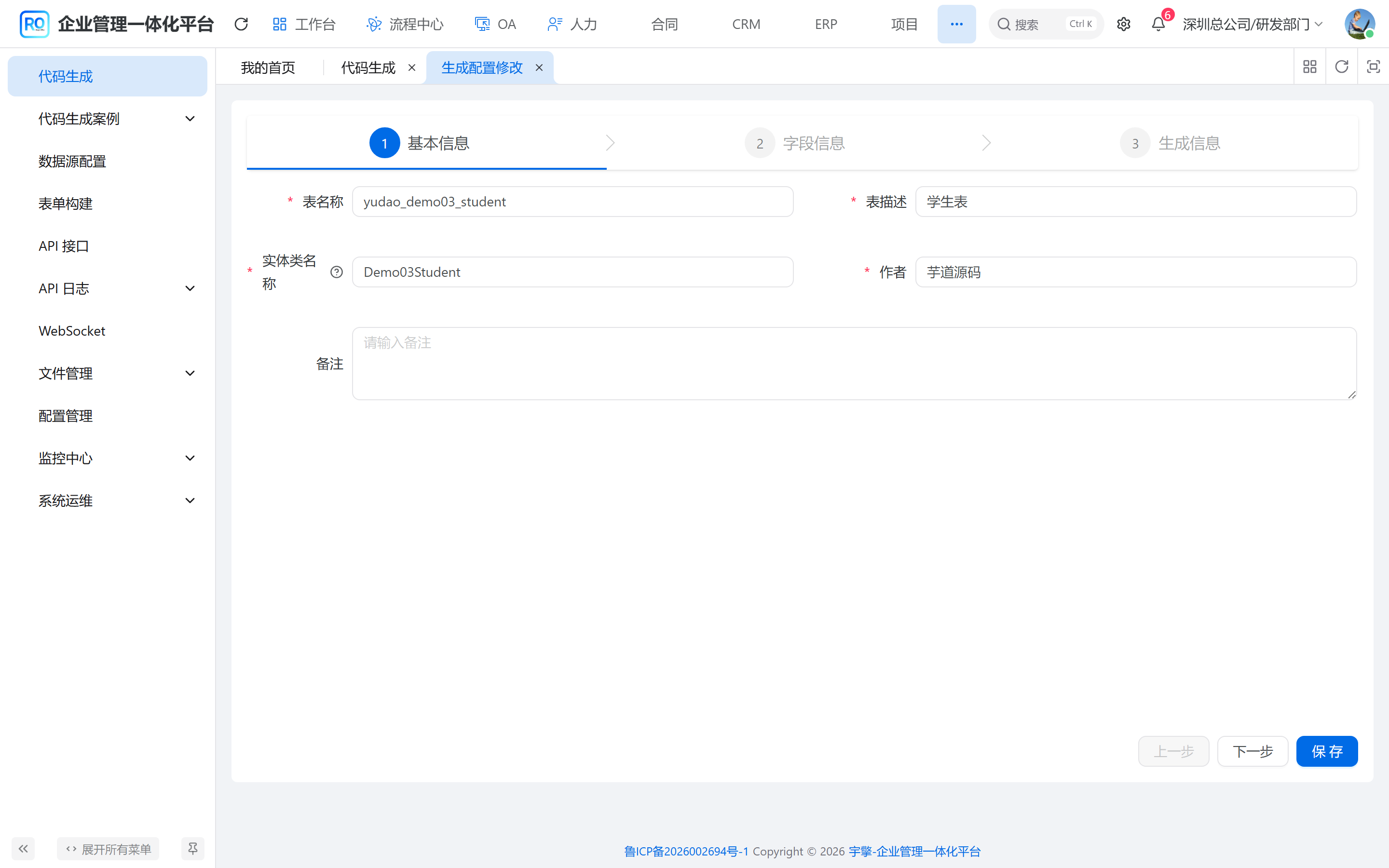
Task: Click help icon next to 实体类名称
Action: tap(337, 272)
